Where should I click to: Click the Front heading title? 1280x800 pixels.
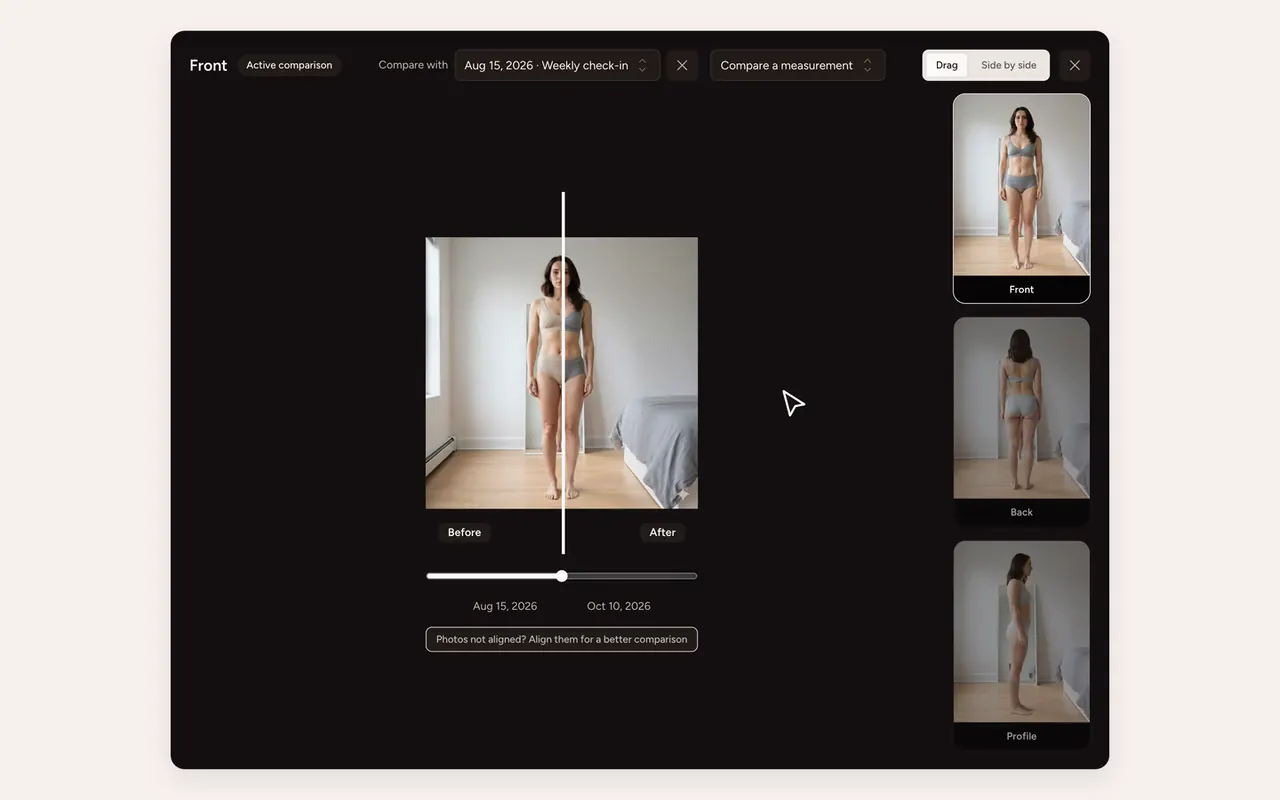click(208, 65)
